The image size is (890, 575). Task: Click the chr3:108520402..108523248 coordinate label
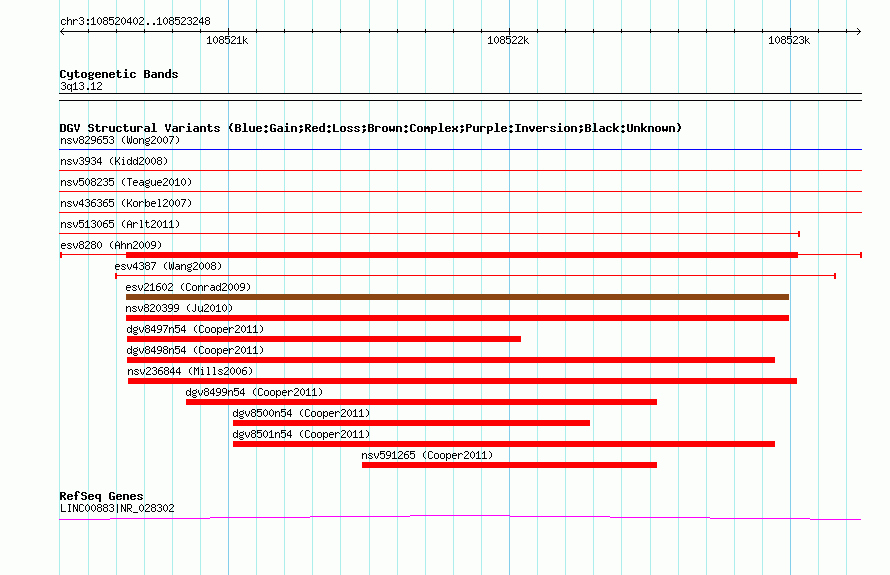(135, 21)
